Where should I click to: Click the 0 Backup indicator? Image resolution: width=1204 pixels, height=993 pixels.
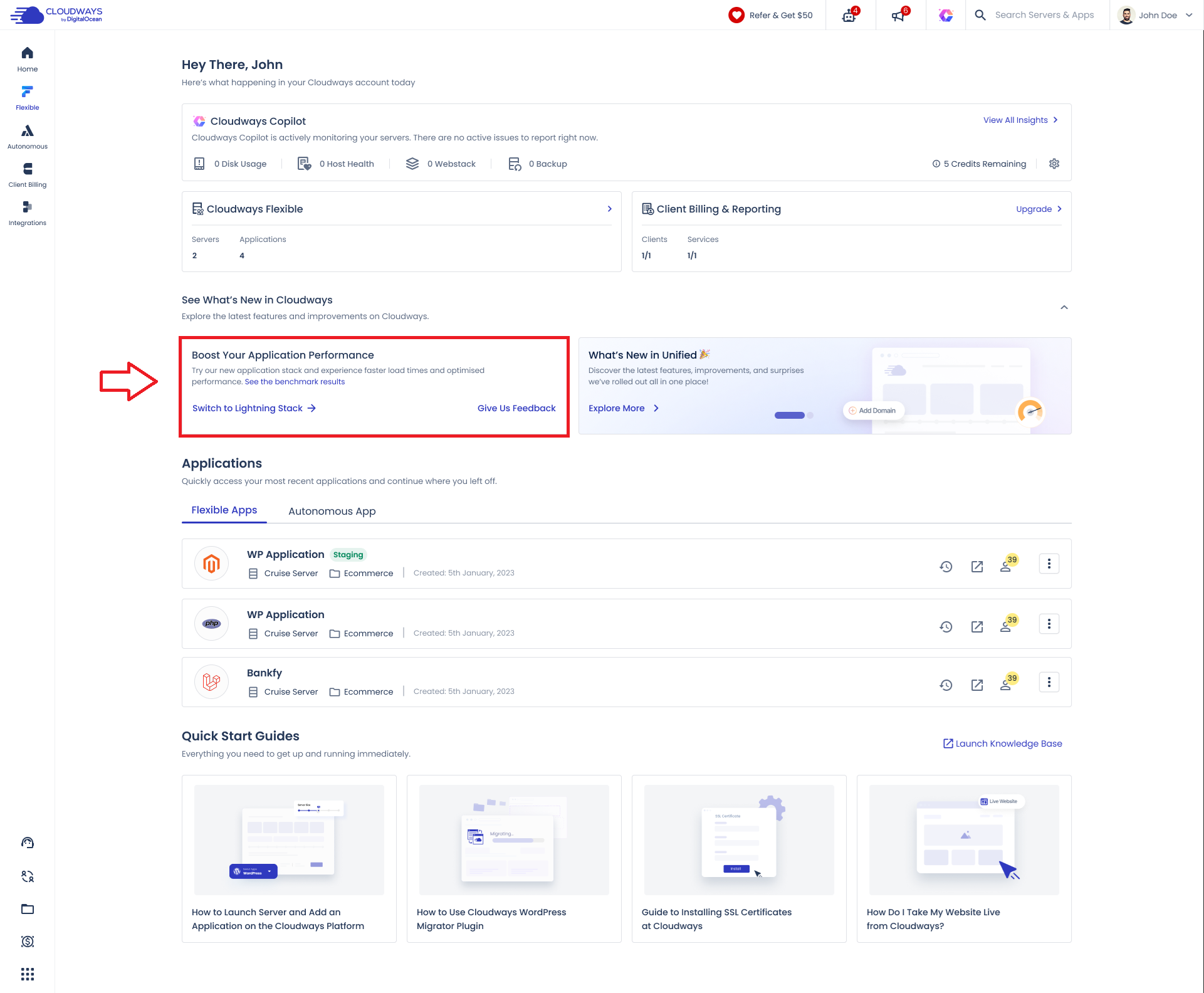pos(537,164)
